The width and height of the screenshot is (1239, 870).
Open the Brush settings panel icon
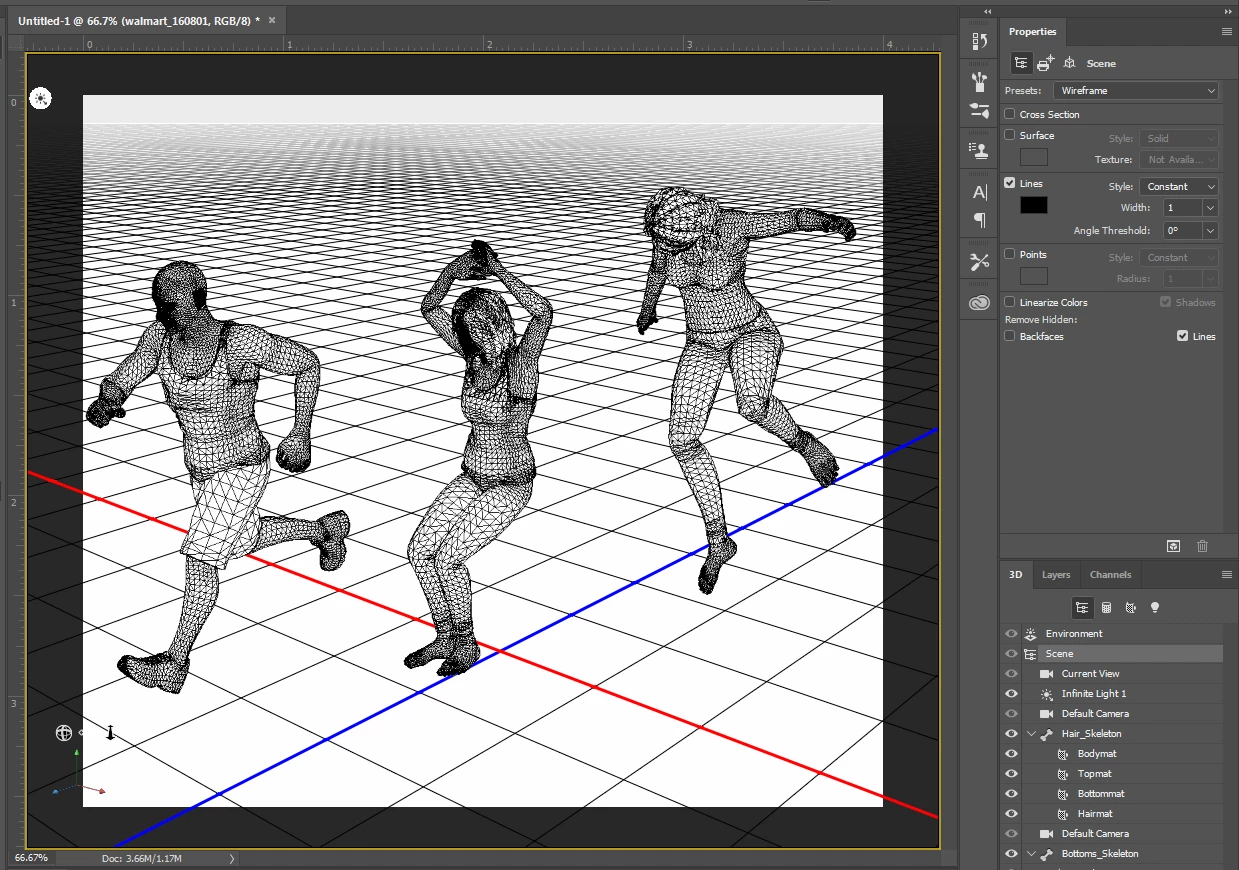[x=980, y=111]
